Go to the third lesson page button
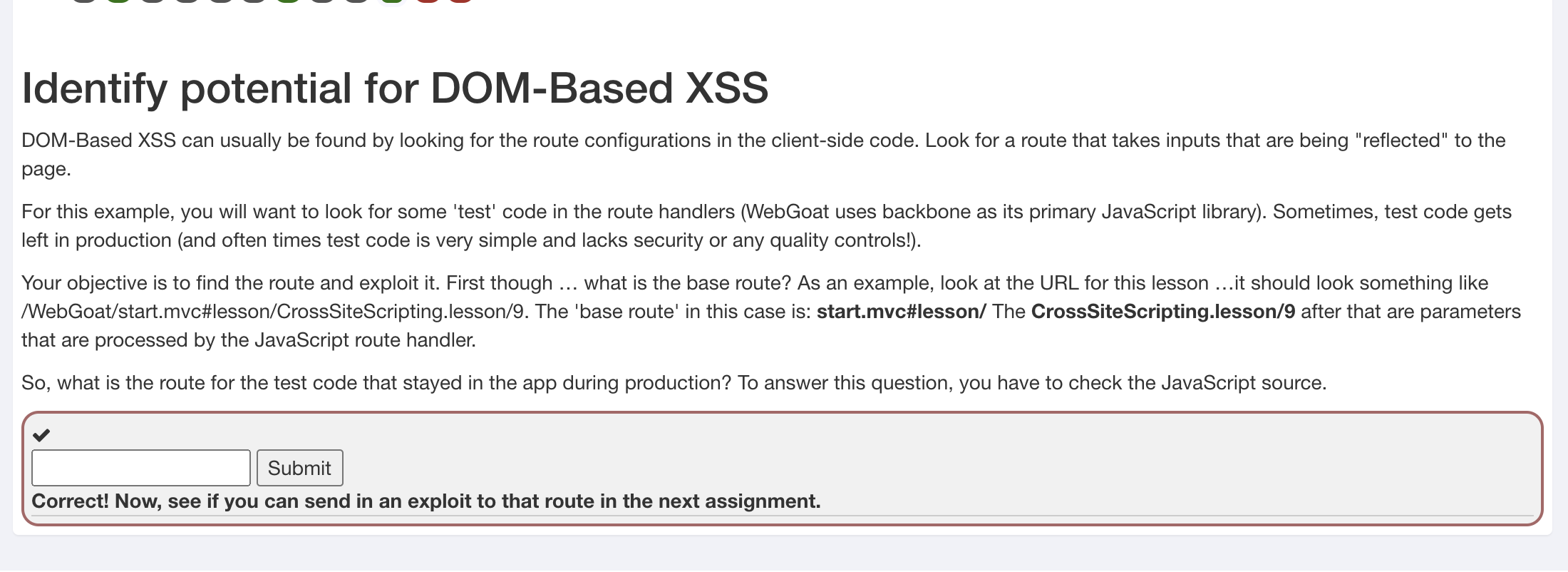 pyautogui.click(x=153, y=1)
